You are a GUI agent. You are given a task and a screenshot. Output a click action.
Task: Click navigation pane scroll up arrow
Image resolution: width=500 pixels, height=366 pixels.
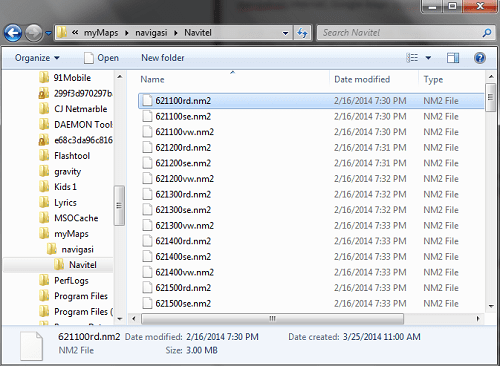[x=120, y=77]
